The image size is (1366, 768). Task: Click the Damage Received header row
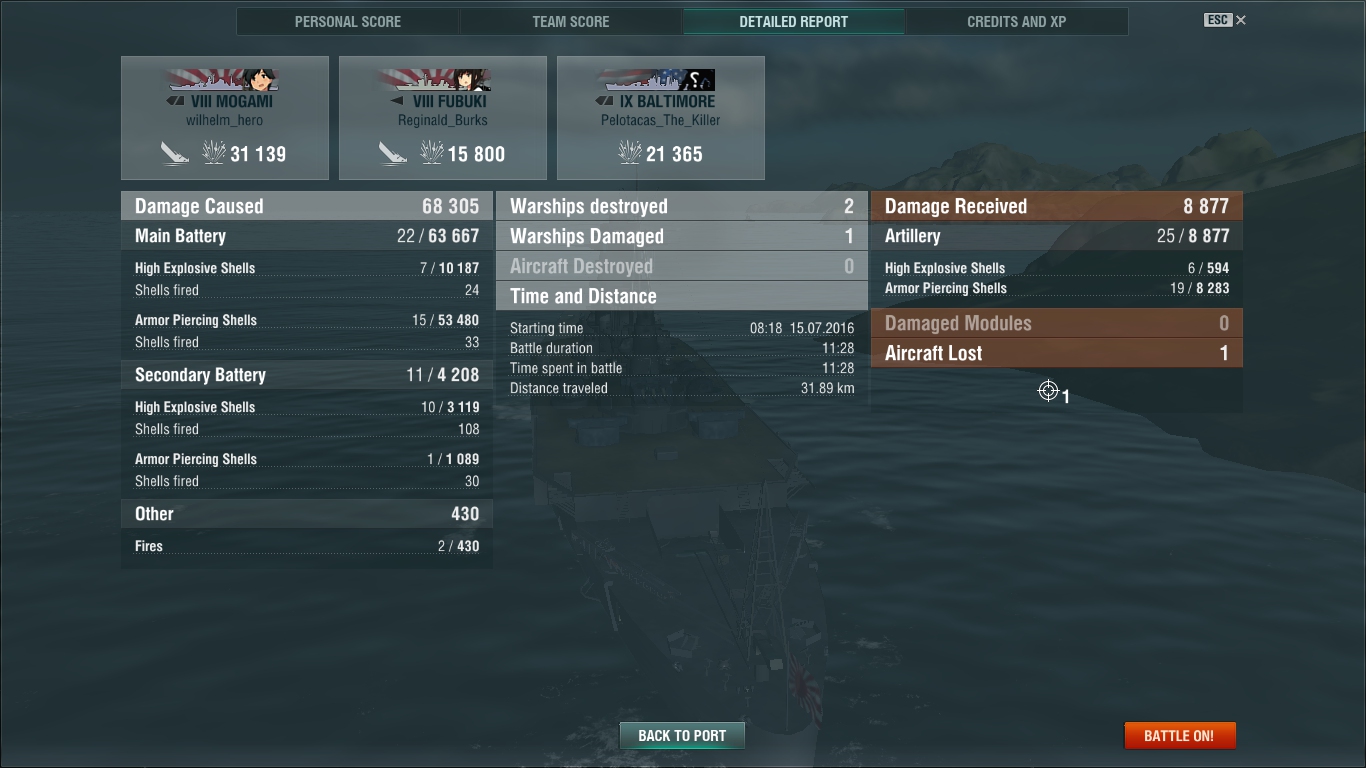tap(1056, 206)
